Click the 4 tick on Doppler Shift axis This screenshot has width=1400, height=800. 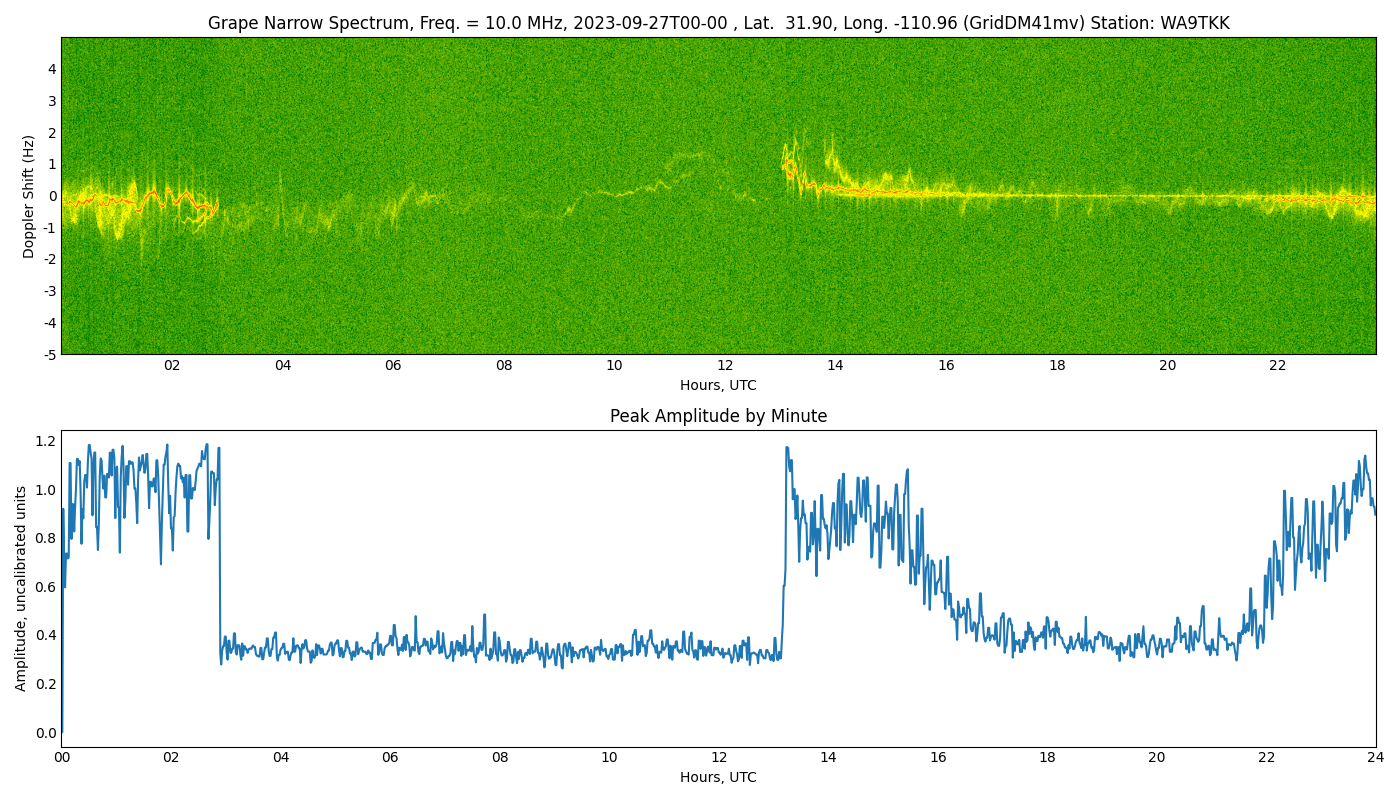coord(52,69)
